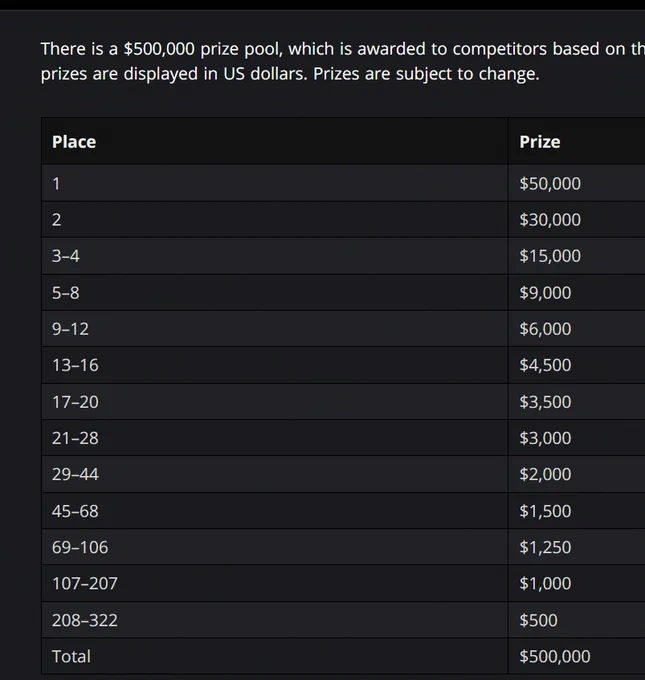Select the $30,000 prize cell
645x680 pixels.
[550, 220]
